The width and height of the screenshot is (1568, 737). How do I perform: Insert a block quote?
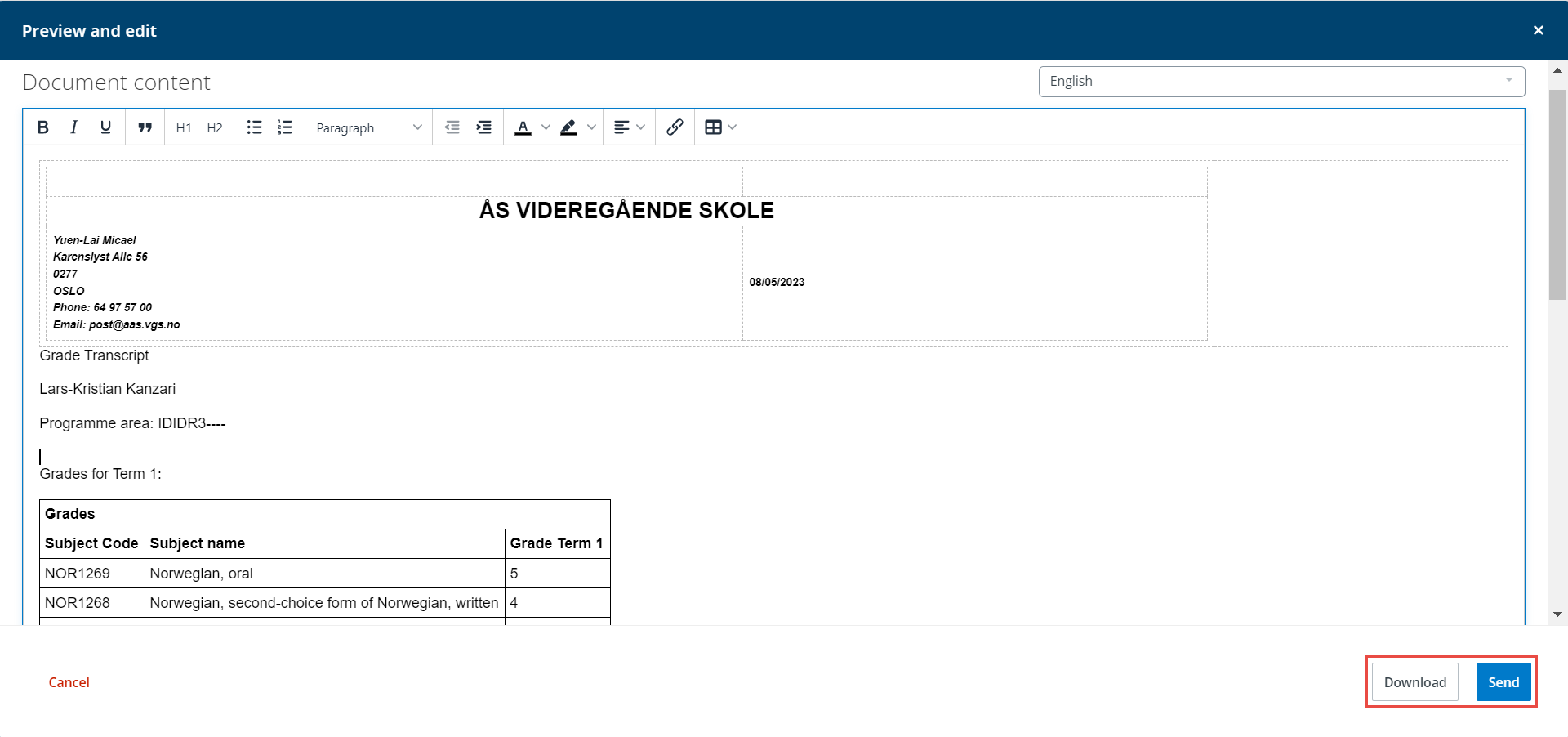(145, 127)
